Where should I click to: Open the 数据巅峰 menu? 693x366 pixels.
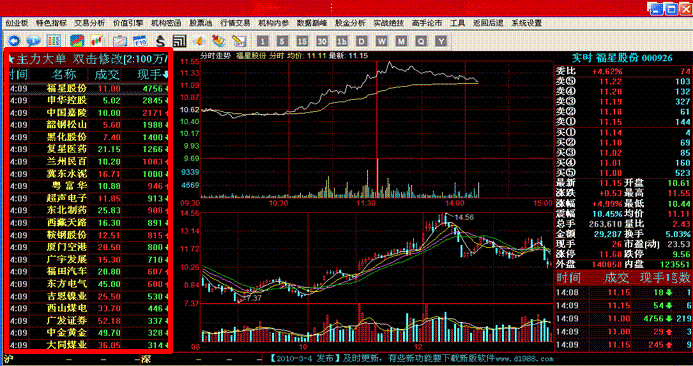[x=312, y=23]
